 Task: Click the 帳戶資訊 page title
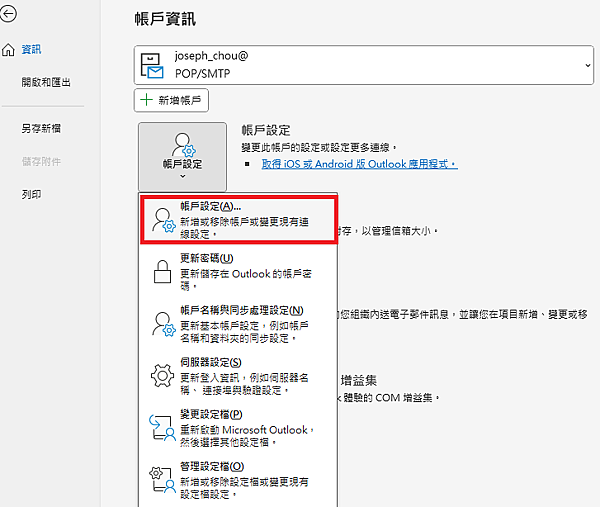[x=165, y=19]
